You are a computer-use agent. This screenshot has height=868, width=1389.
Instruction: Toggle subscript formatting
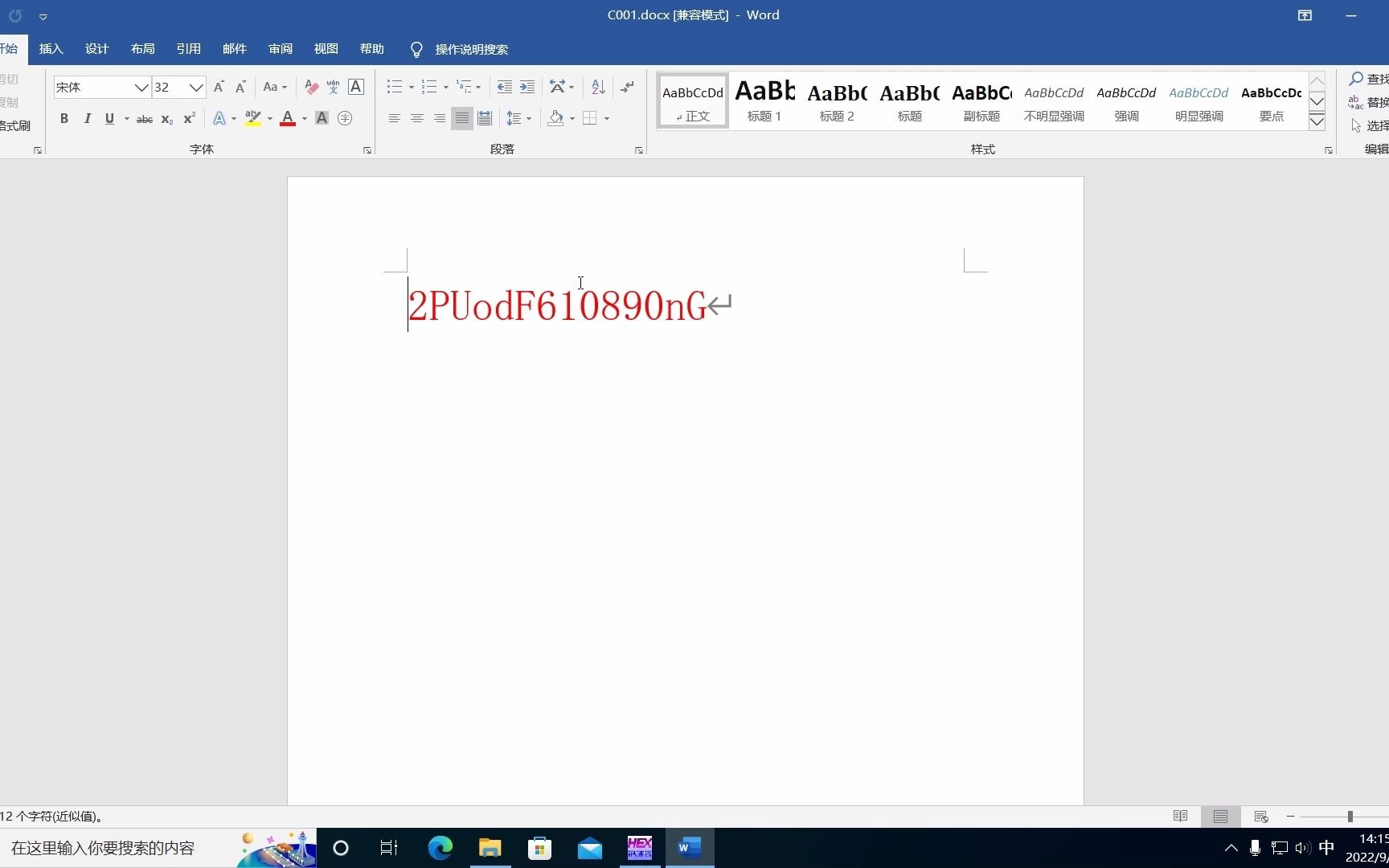click(167, 119)
